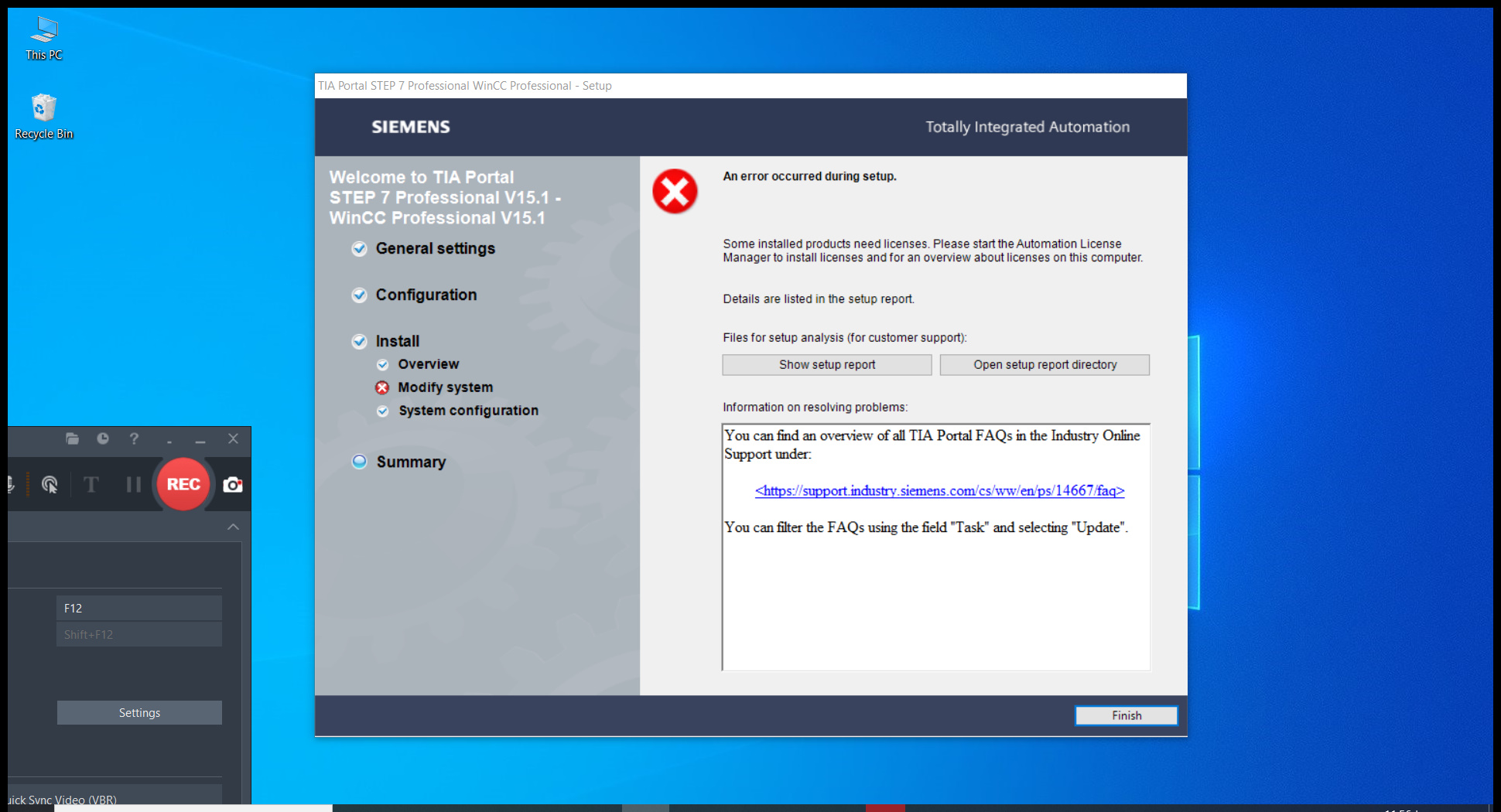Click the red REC record button
The width and height of the screenshot is (1501, 812).
pyautogui.click(x=183, y=484)
